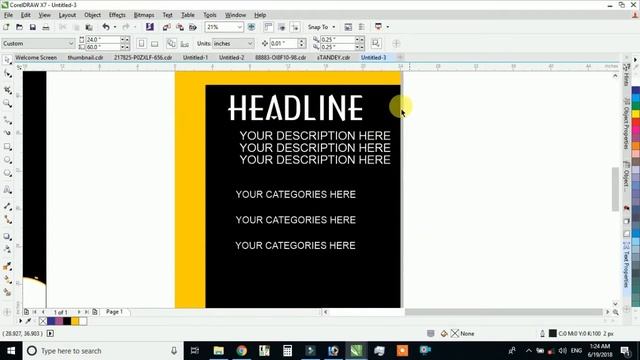Click the Zoom navigator icon near the scrollbar

pos(616,312)
